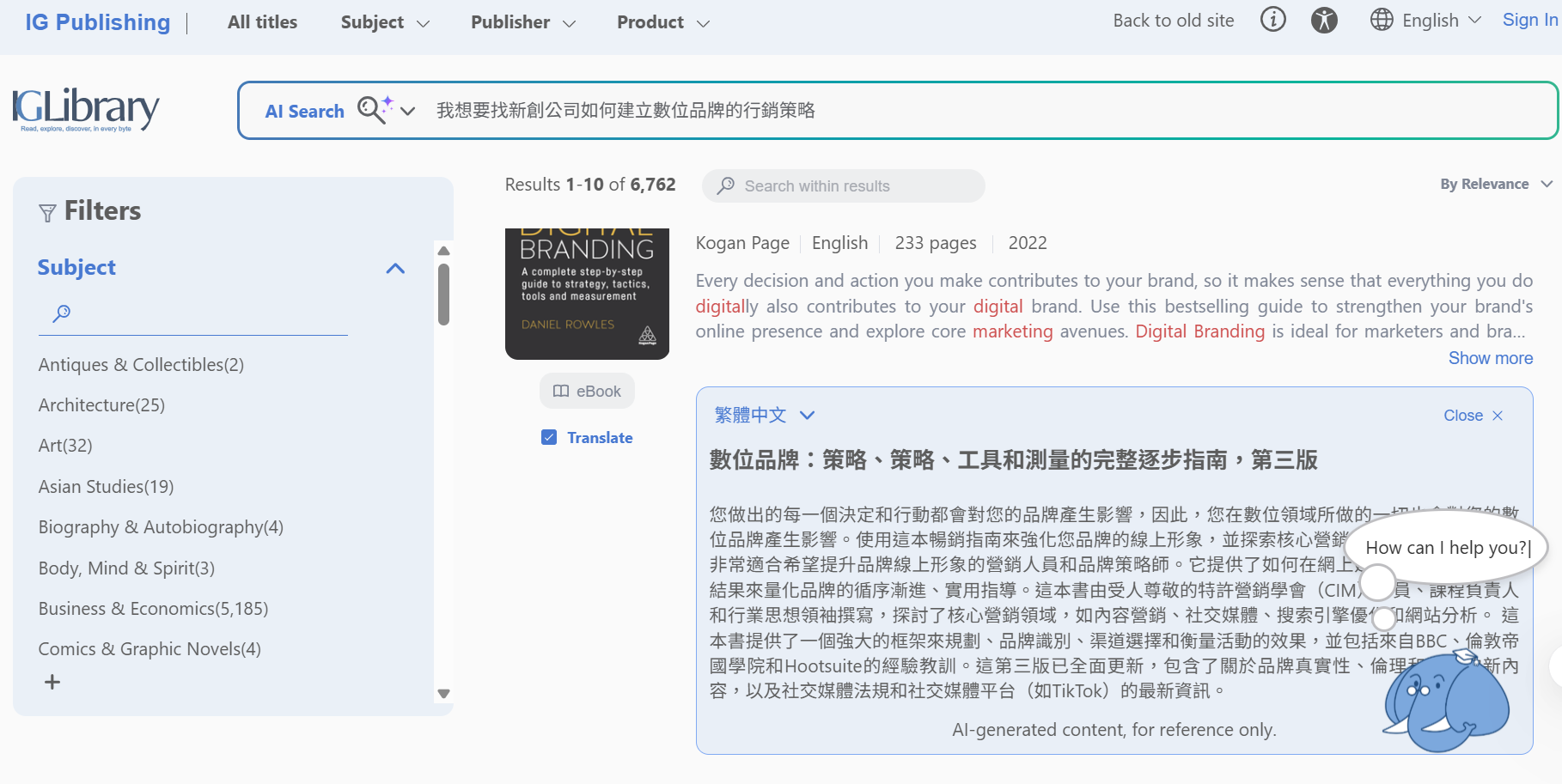Click the AI Search magnifier icon

pos(375,109)
